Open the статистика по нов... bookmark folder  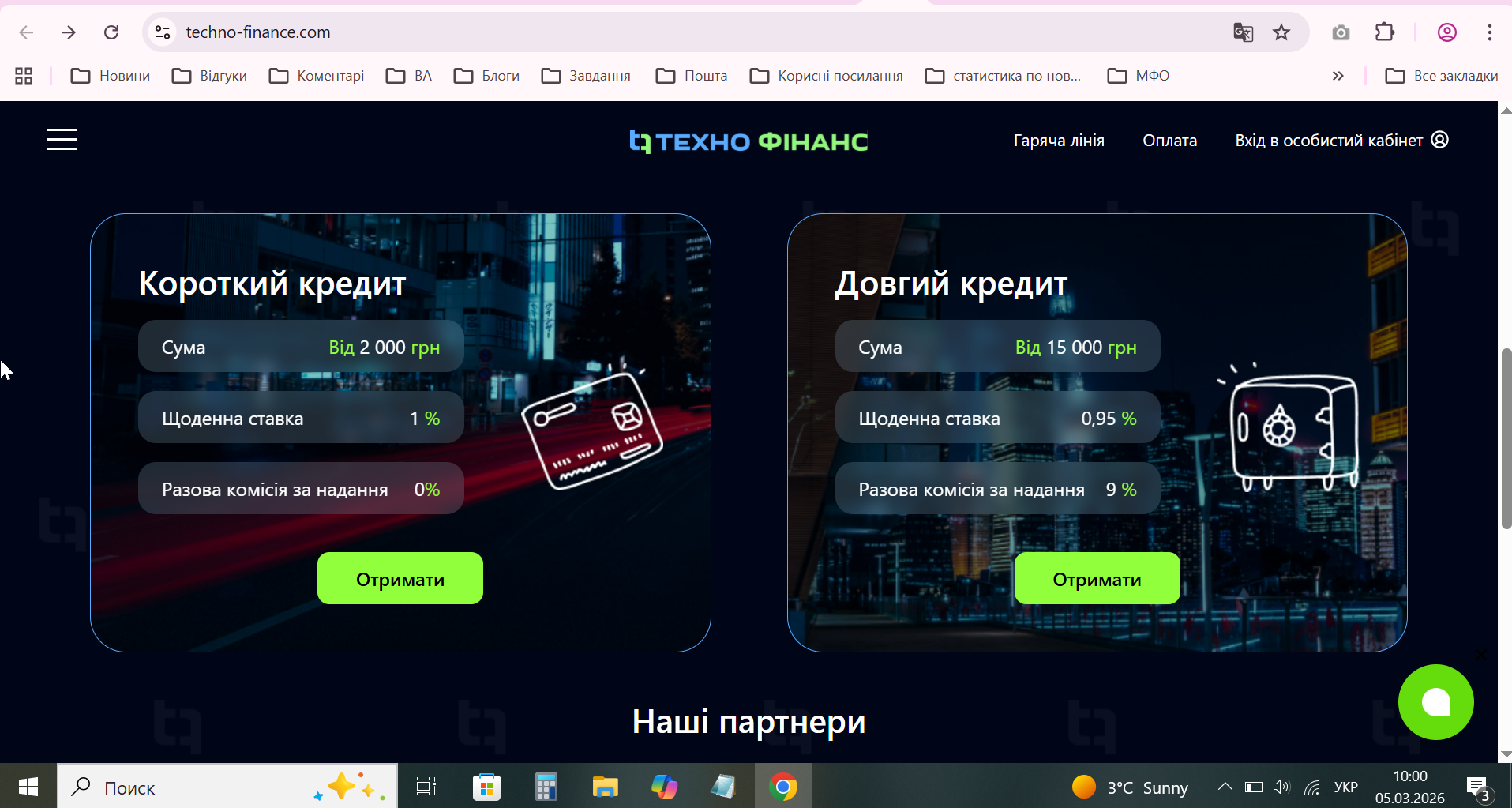point(1004,76)
